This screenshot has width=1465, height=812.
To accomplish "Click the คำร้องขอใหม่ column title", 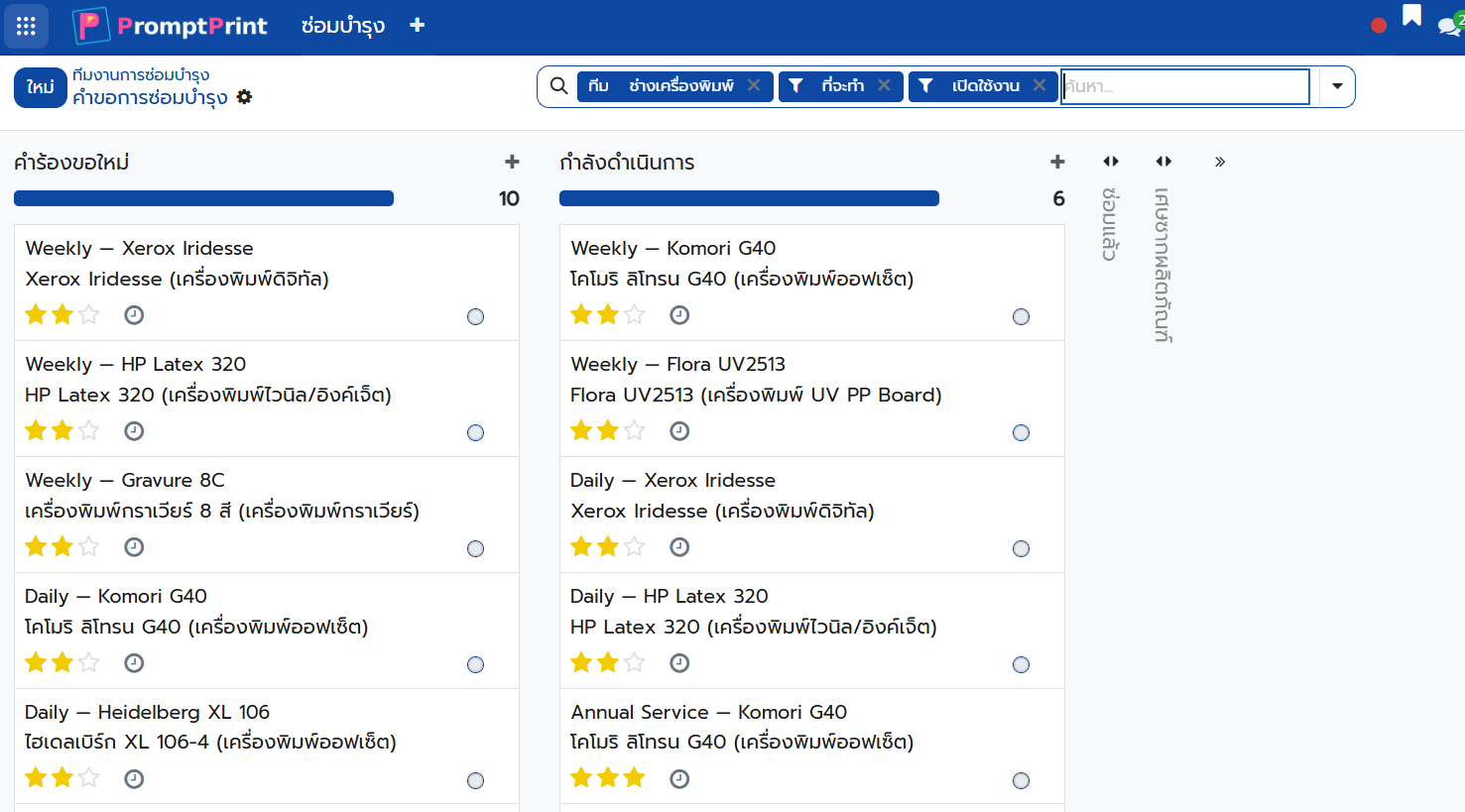I will click(x=71, y=163).
